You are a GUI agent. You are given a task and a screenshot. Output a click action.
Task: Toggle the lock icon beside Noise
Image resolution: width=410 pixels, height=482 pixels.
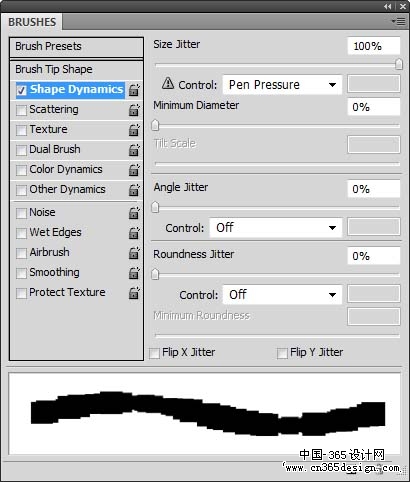134,213
